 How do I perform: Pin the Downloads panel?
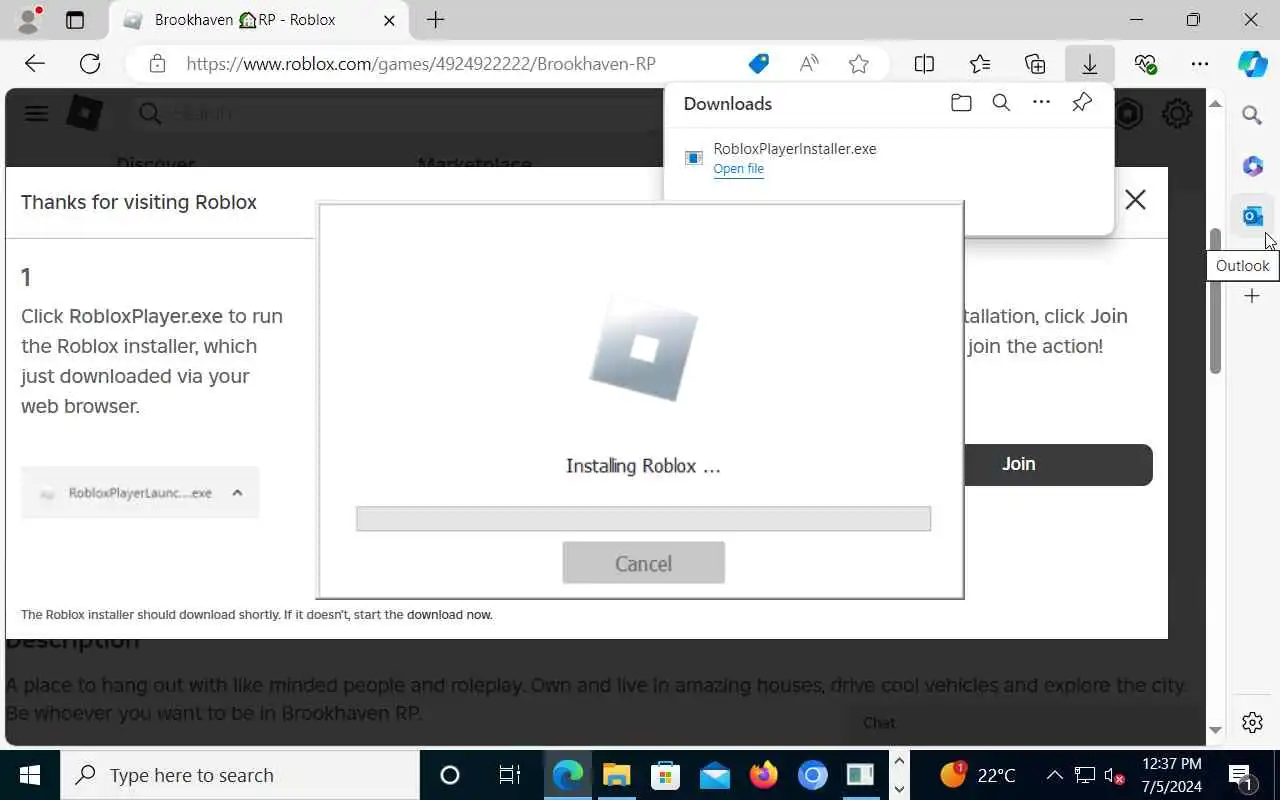click(x=1081, y=103)
